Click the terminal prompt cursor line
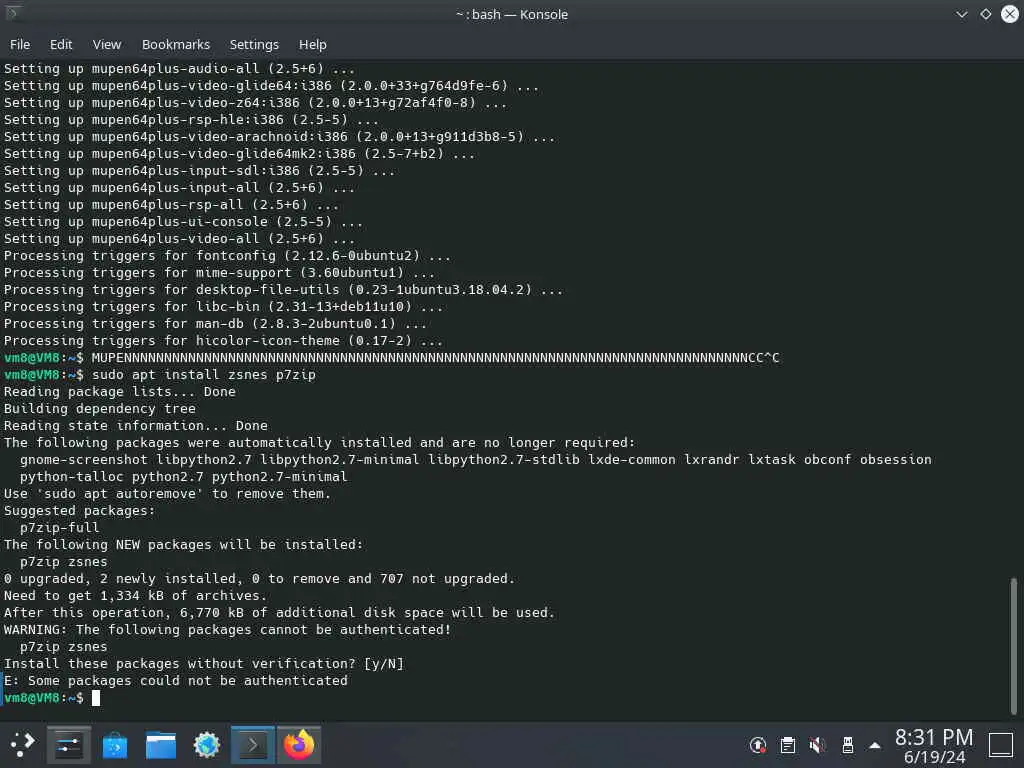The width and height of the screenshot is (1024, 768). coord(52,697)
